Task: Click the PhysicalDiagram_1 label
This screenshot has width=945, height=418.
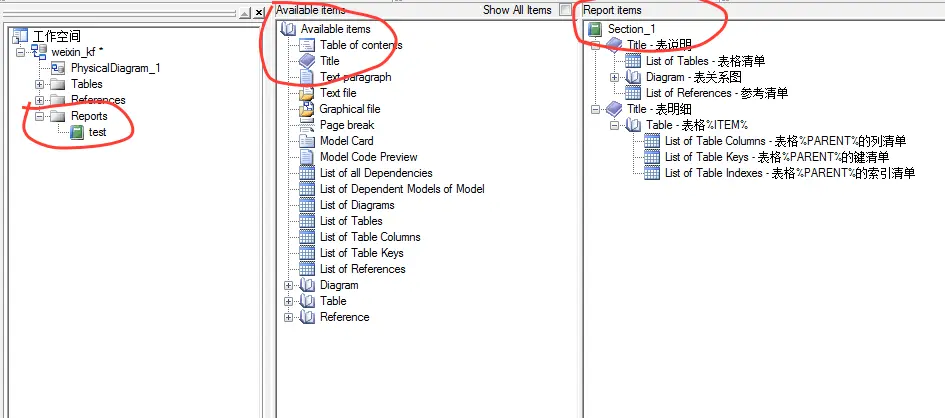Action: pos(116,68)
